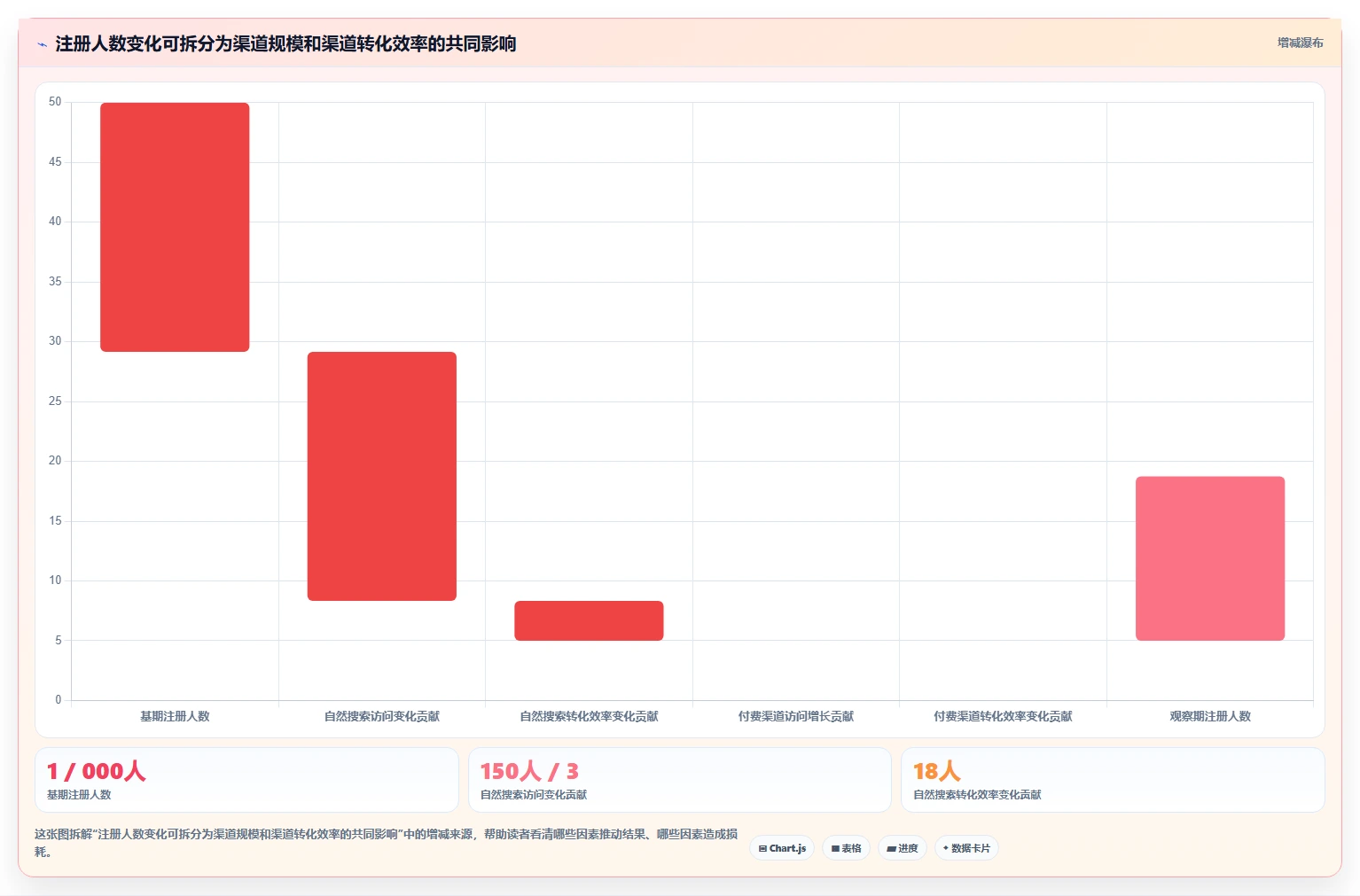The width and height of the screenshot is (1360, 896).
Task: Click x-axis label 自然搜索转化效率变化贡献
Action: 589,716
